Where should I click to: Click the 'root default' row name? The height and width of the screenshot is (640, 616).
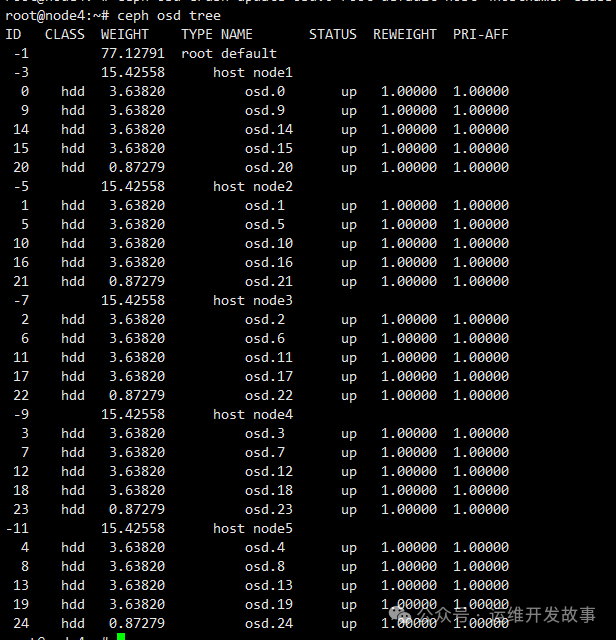click(x=229, y=53)
